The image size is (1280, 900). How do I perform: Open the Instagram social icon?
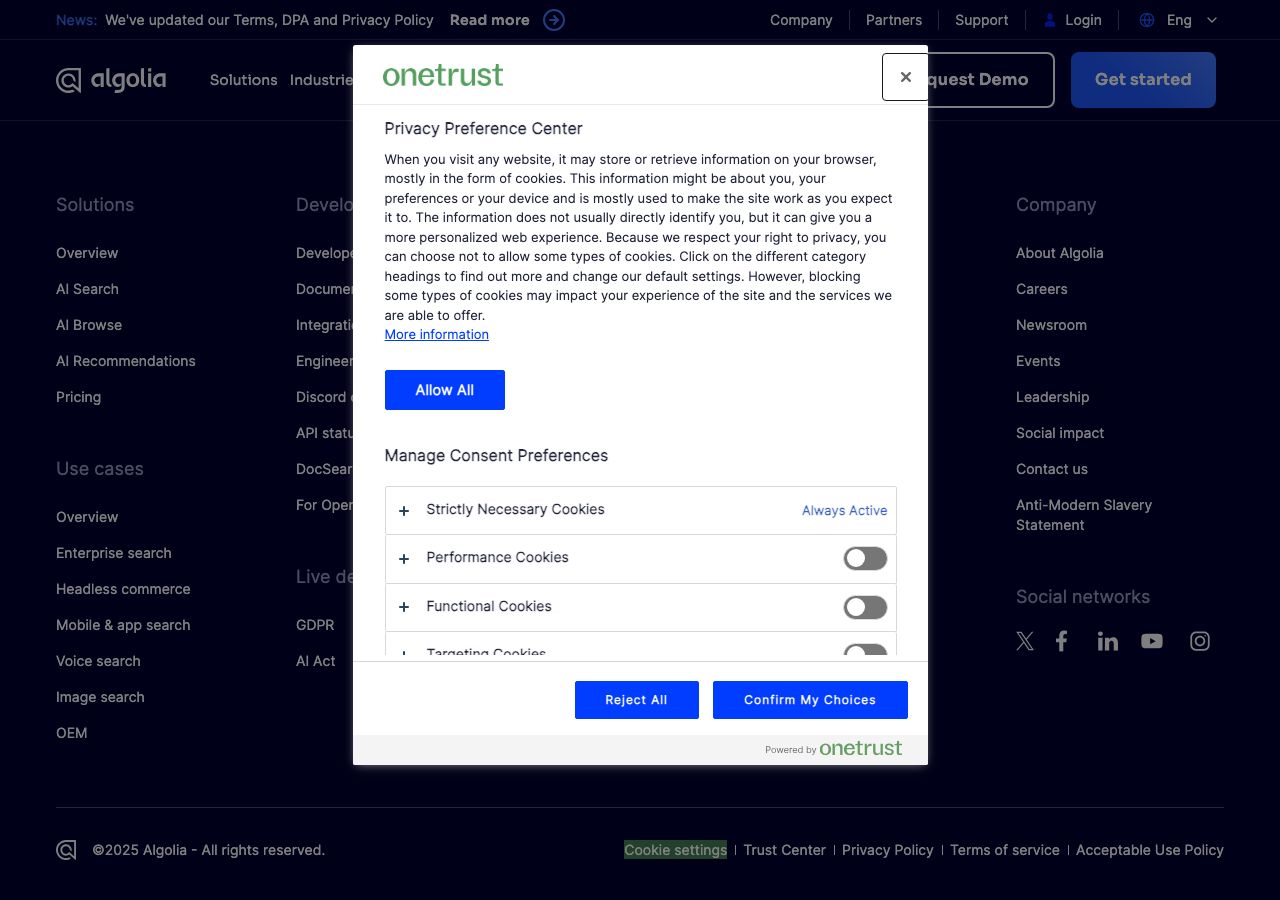click(1200, 641)
